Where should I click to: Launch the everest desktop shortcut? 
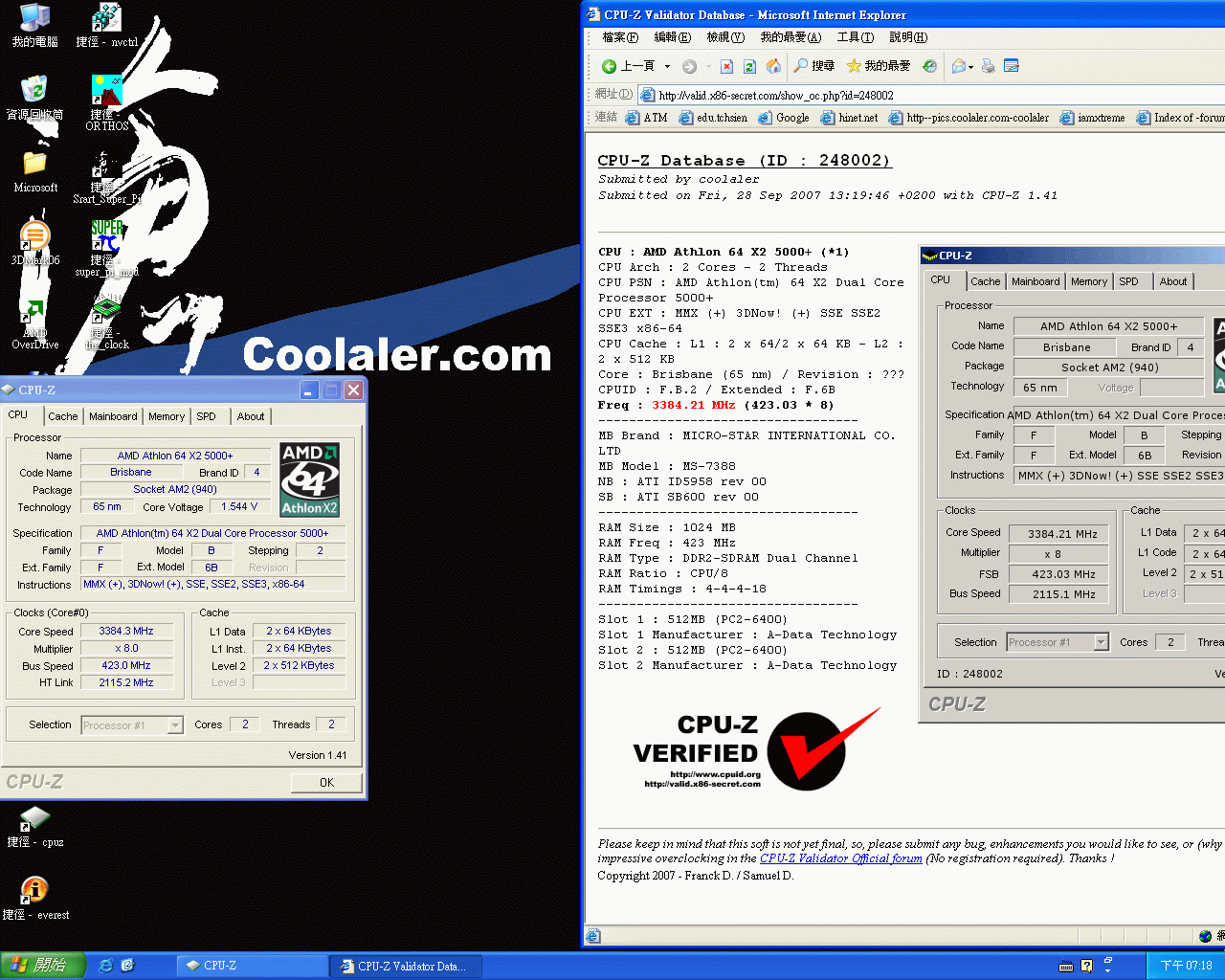pos(35,899)
